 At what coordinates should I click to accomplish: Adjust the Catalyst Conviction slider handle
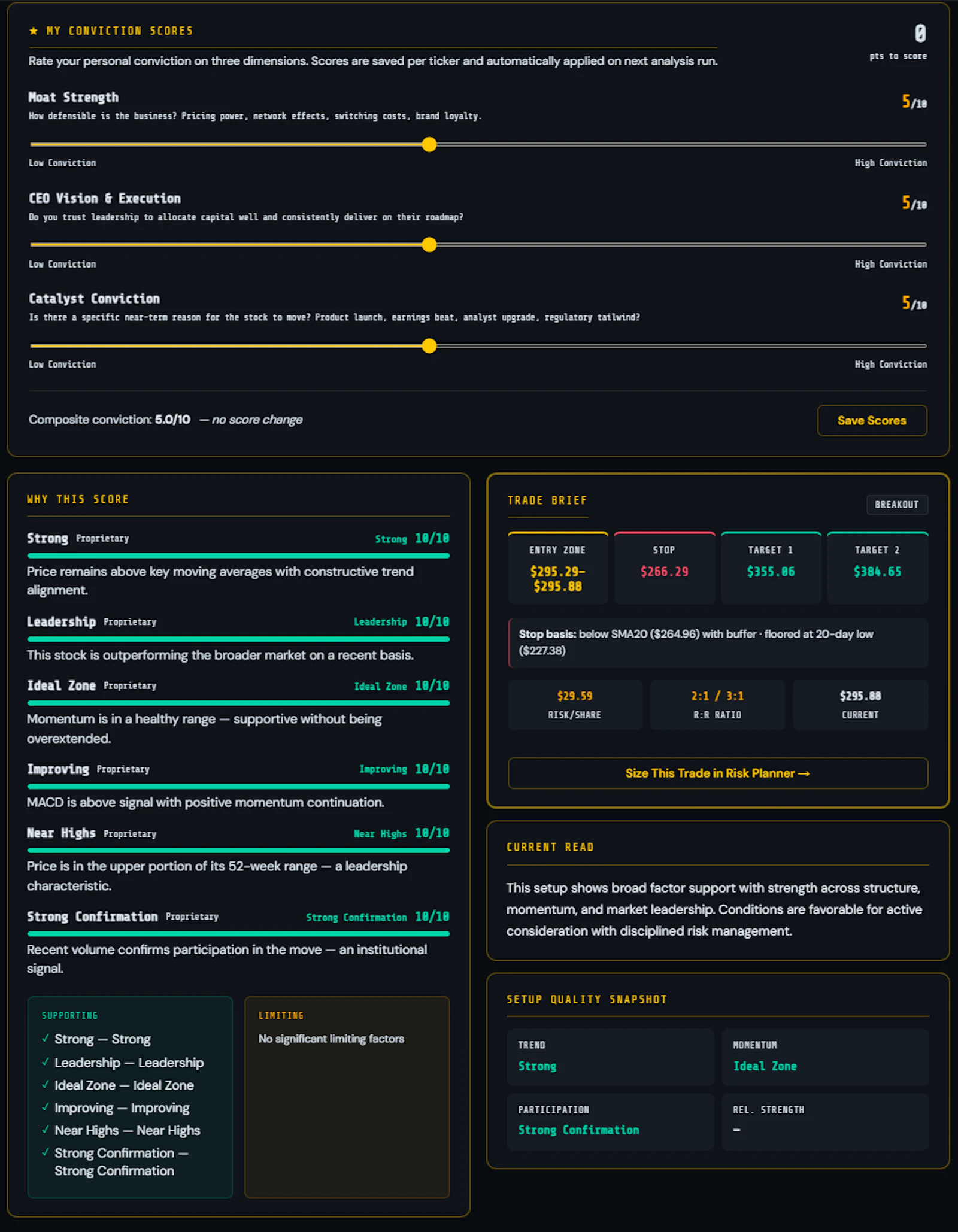429,346
